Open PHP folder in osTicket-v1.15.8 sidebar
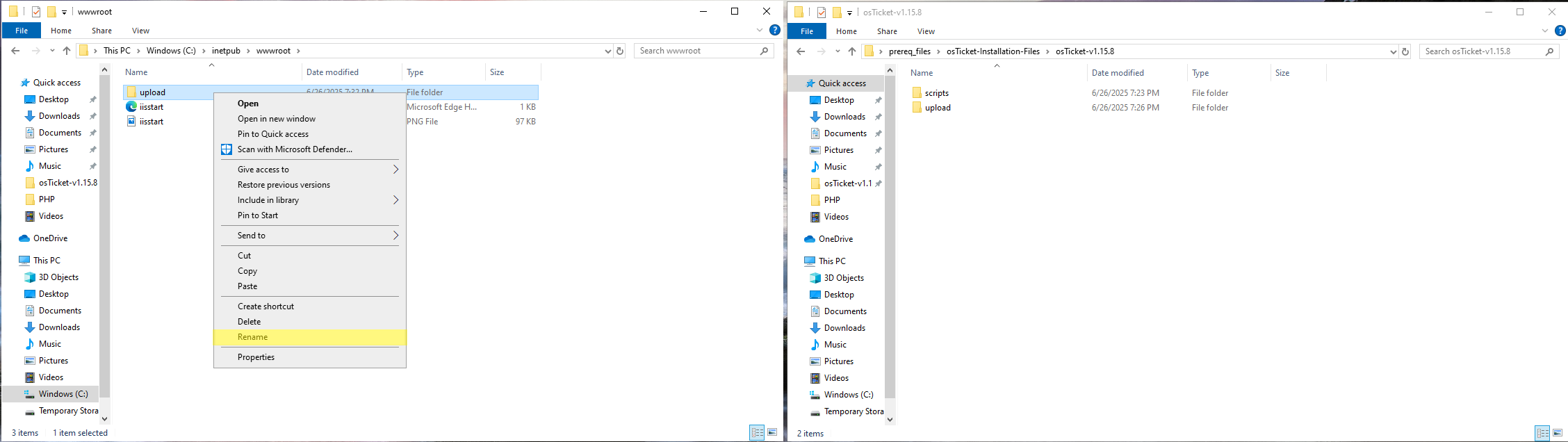 (825, 200)
